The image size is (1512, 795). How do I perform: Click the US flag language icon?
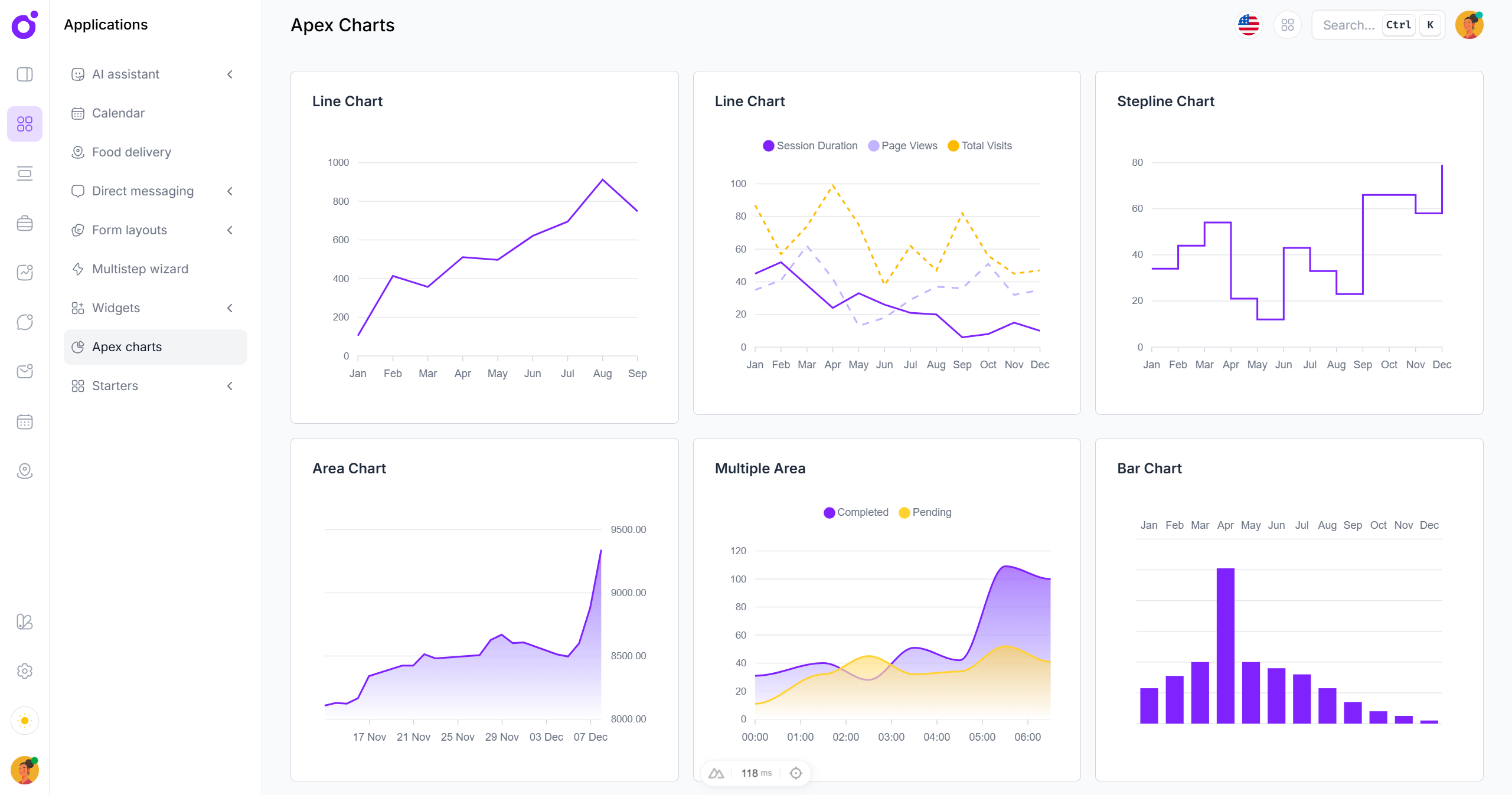[1248, 25]
